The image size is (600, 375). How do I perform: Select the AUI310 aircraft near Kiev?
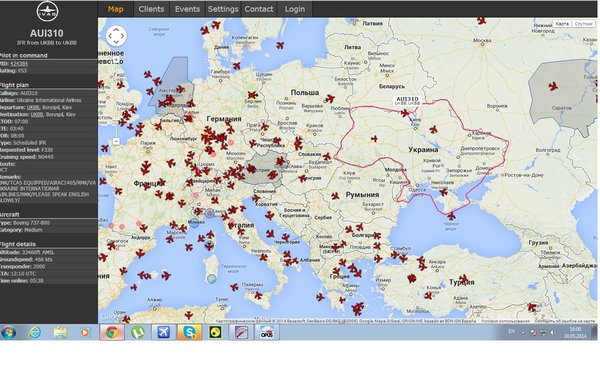click(x=405, y=113)
